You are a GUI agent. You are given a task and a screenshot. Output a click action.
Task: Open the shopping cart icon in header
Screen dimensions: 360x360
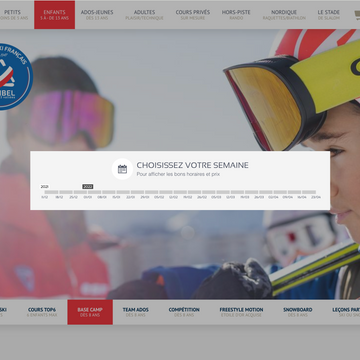coord(357,15)
